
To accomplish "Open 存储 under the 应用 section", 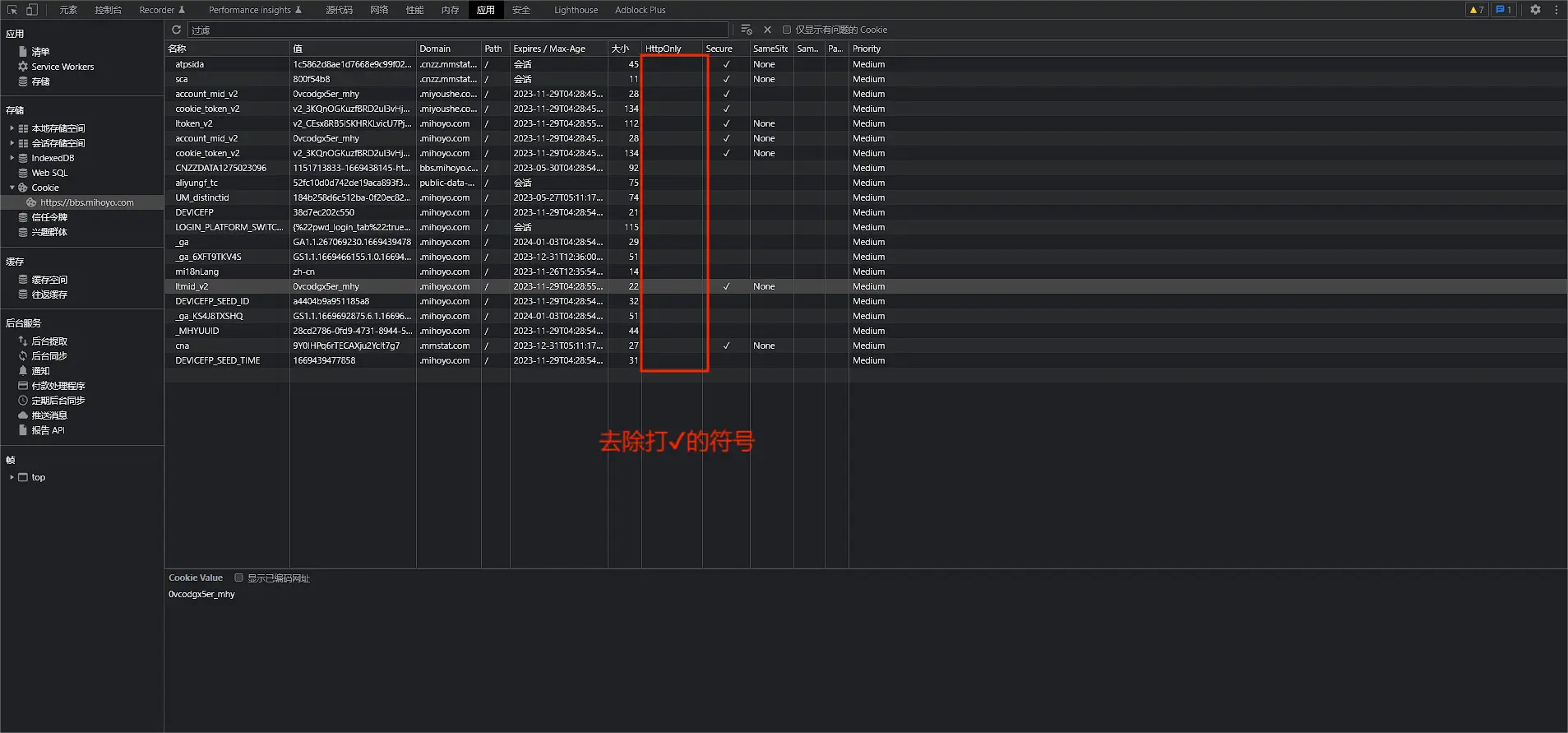I will tap(40, 81).
